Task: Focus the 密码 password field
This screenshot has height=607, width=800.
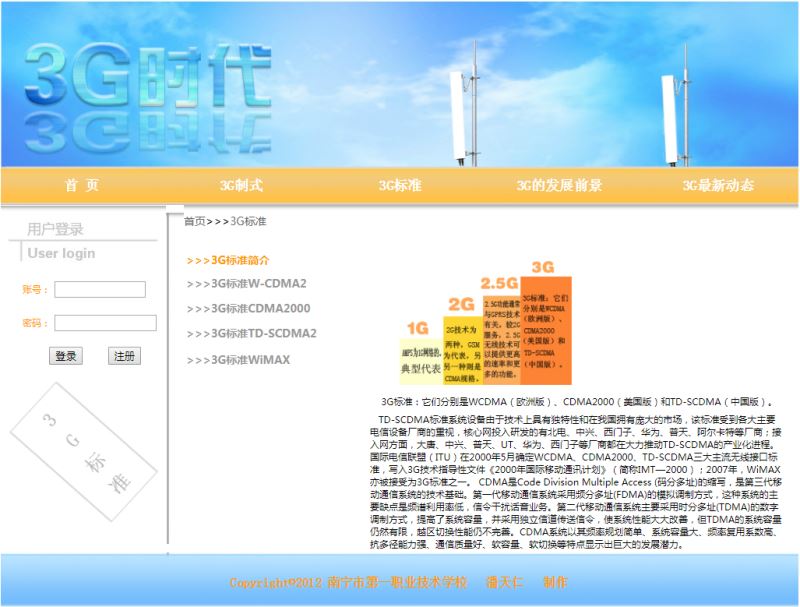Action: pyautogui.click(x=105, y=323)
